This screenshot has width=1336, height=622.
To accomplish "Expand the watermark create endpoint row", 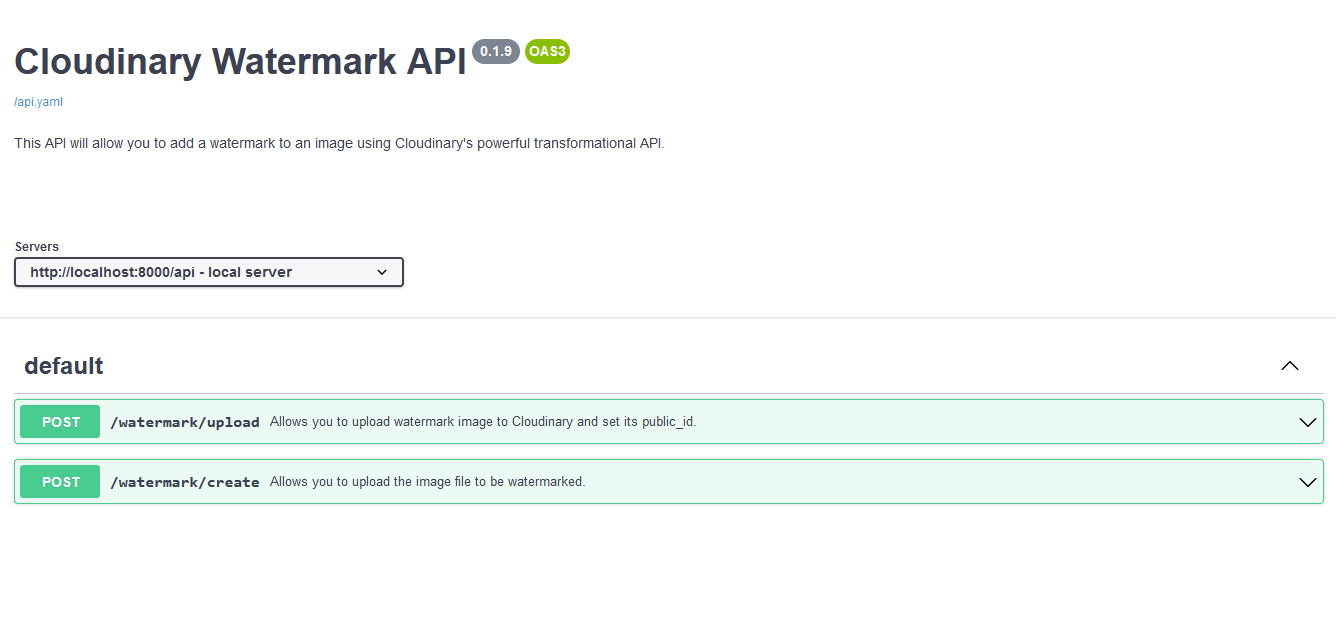I will click(x=660, y=481).
